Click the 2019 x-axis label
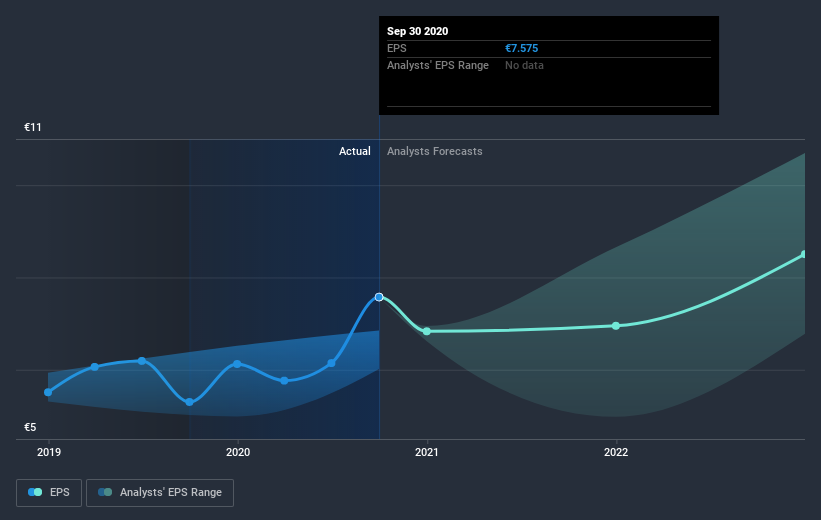Image resolution: width=821 pixels, height=520 pixels. pos(49,452)
